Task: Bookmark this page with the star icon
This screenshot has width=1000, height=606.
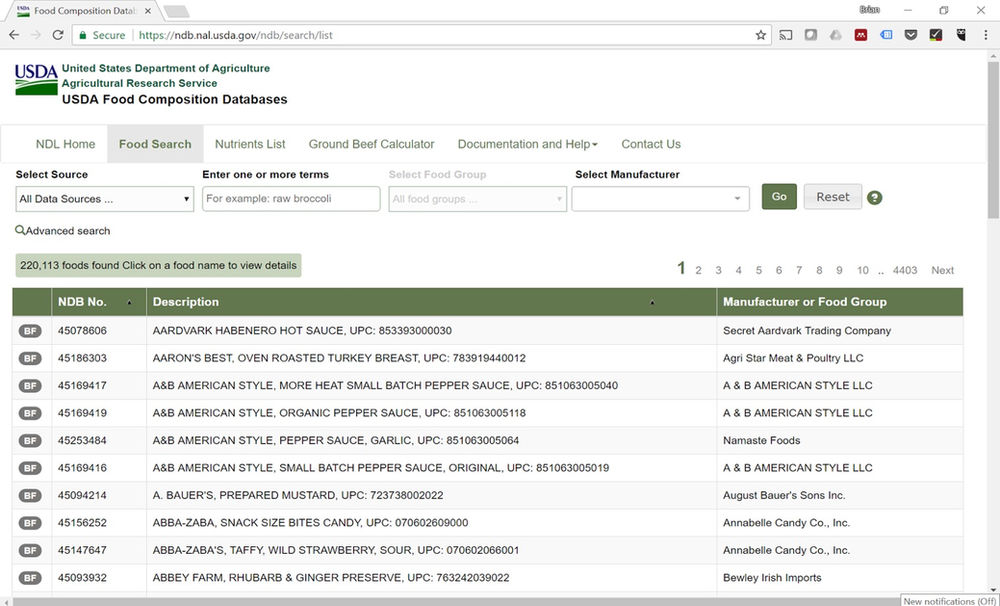Action: click(760, 35)
